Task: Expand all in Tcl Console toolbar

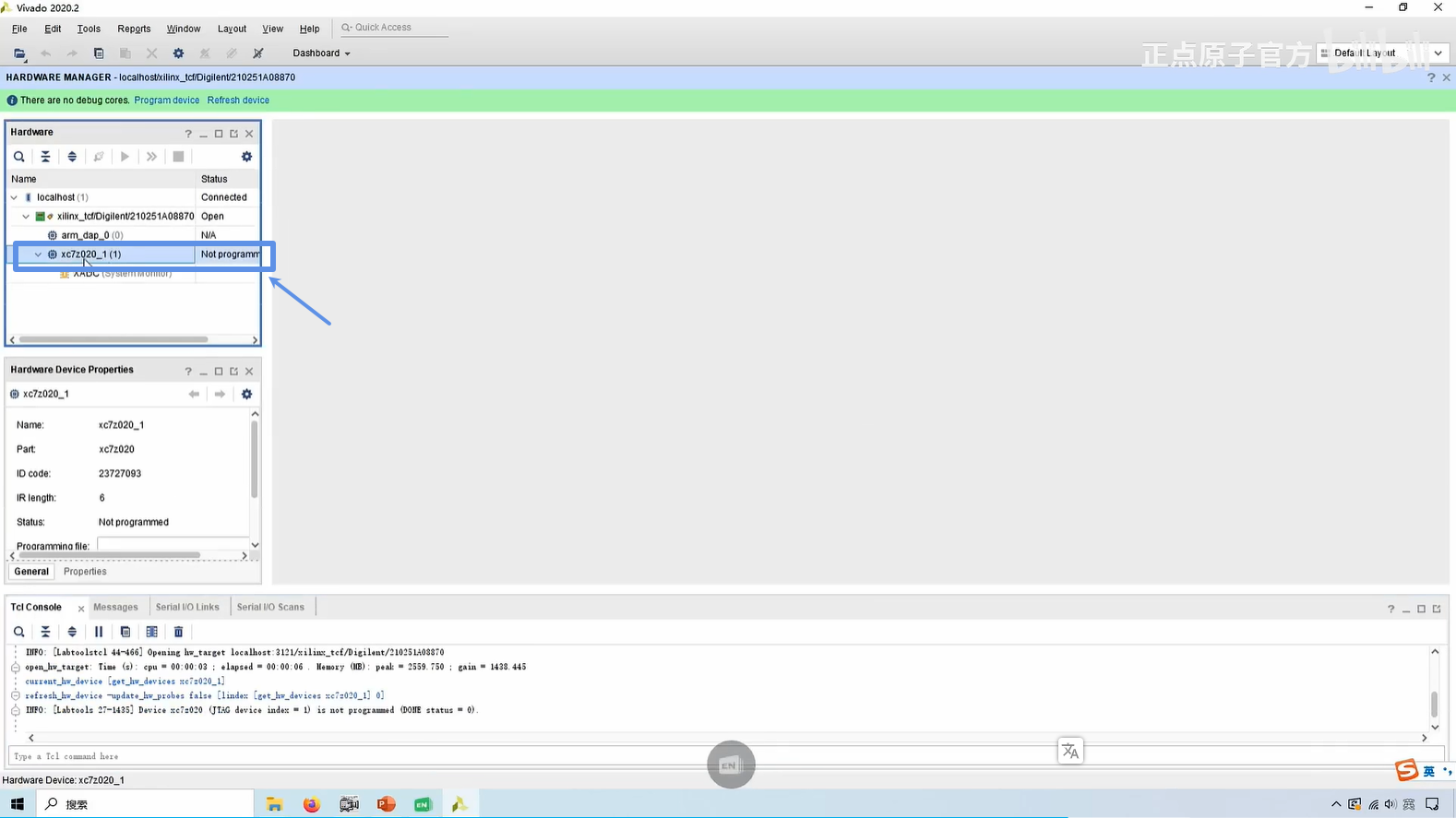Action: [72, 632]
